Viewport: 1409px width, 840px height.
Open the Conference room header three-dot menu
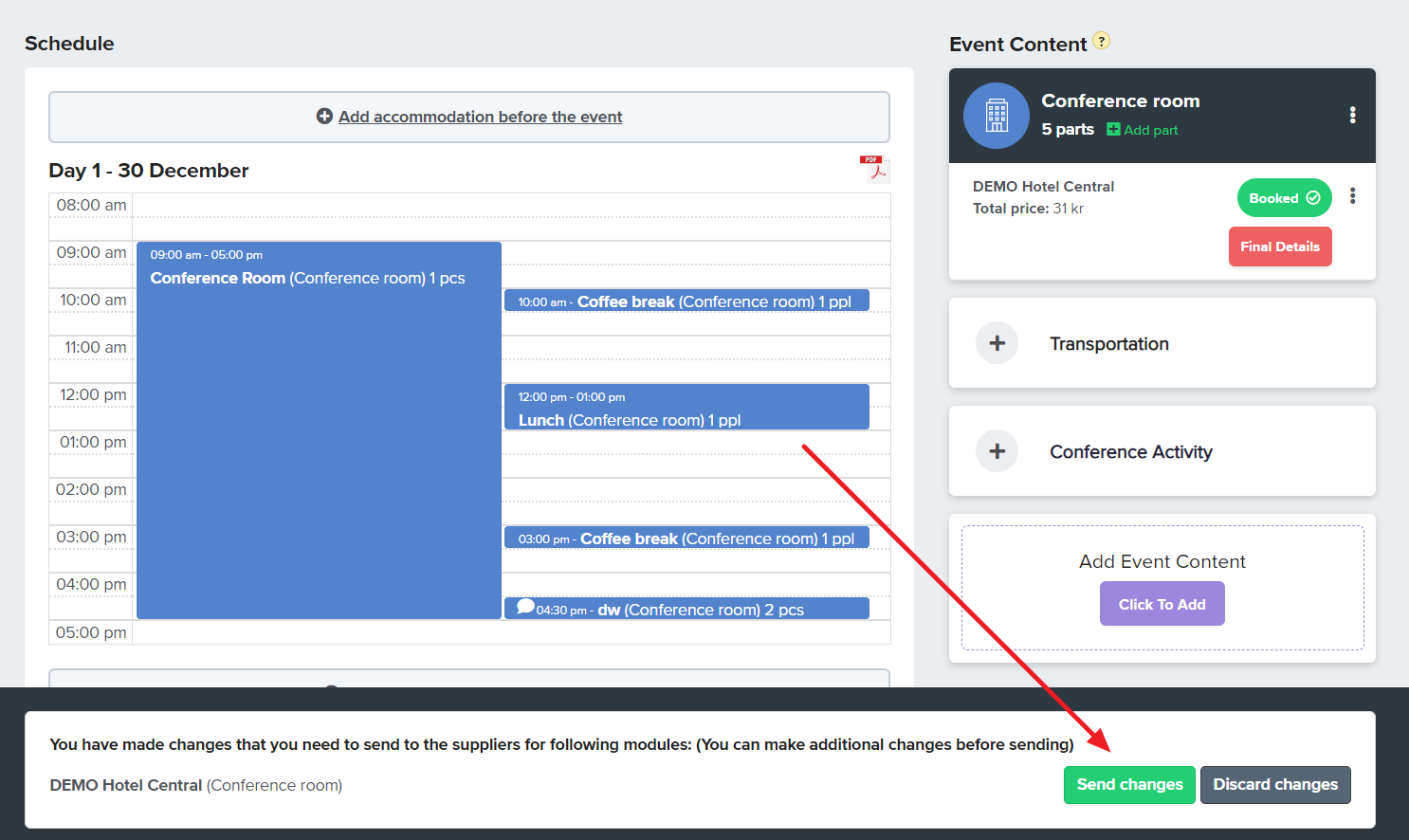[1352, 115]
